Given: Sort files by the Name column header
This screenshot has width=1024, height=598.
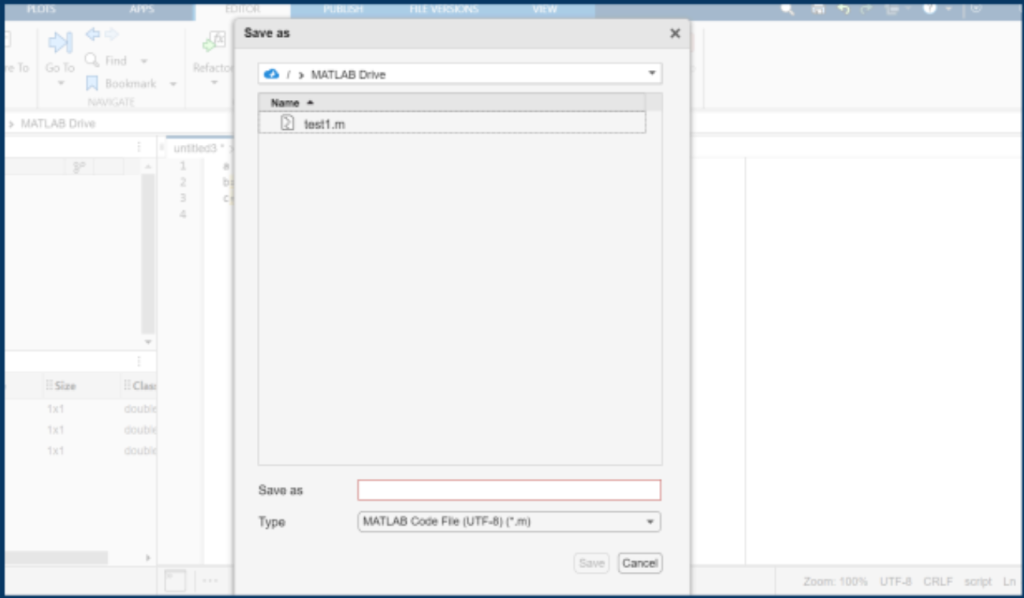Looking at the screenshot, I should [286, 102].
